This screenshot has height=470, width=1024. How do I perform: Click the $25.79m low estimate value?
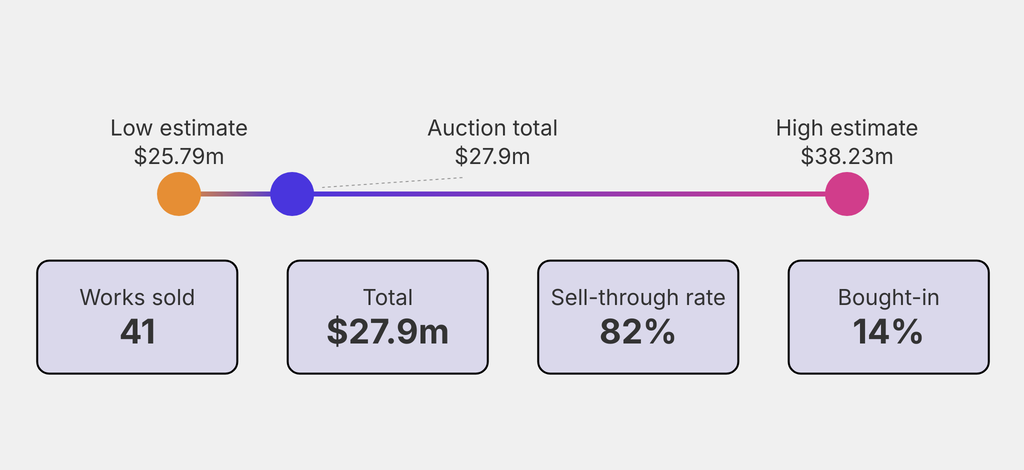[x=179, y=156]
